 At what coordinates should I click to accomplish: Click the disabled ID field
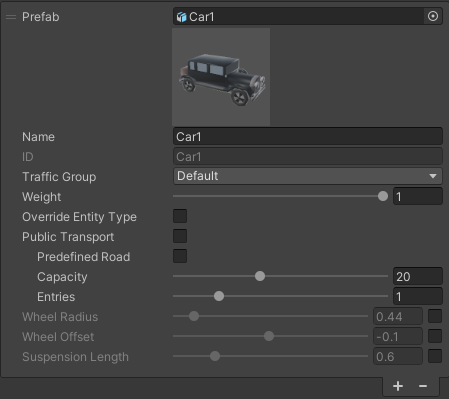click(308, 156)
